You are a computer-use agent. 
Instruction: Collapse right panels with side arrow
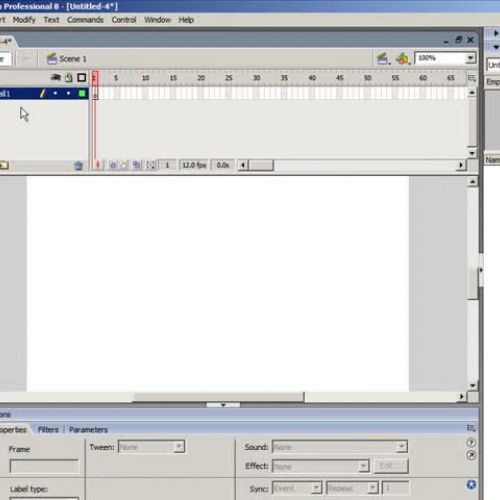click(481, 270)
